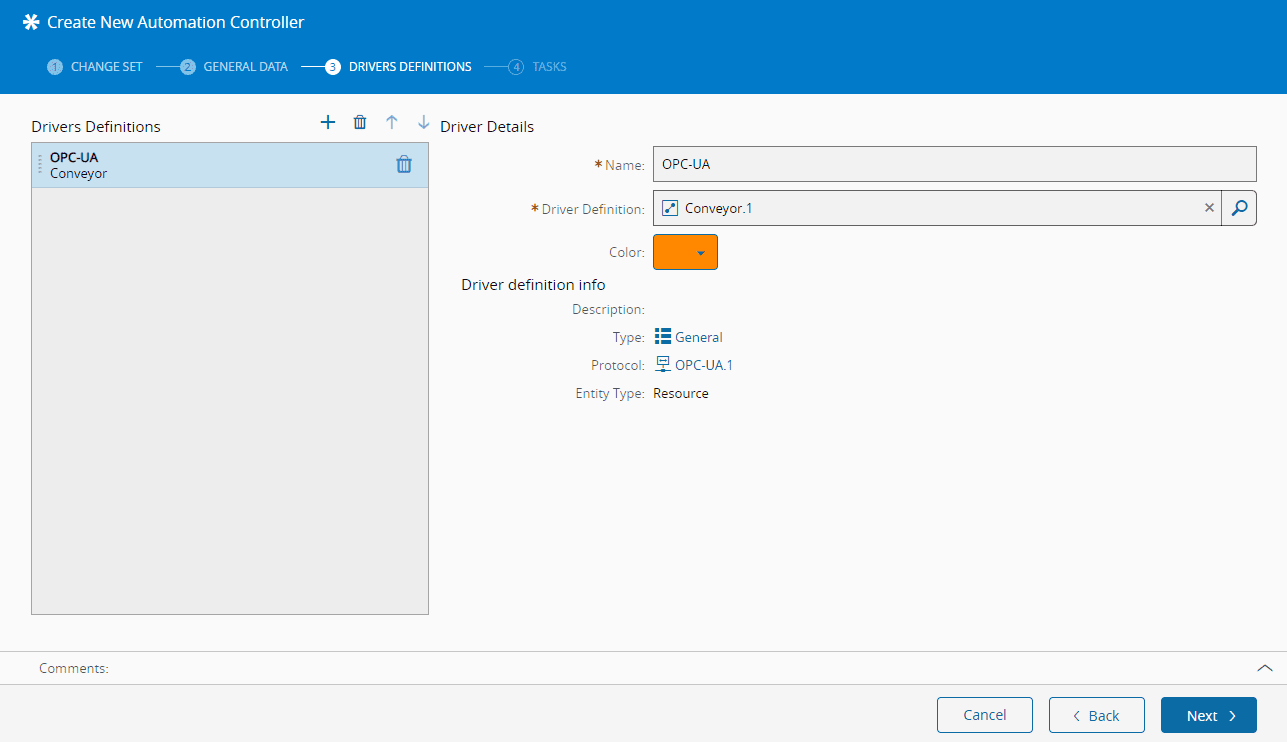Go to the Change Set step

95,67
